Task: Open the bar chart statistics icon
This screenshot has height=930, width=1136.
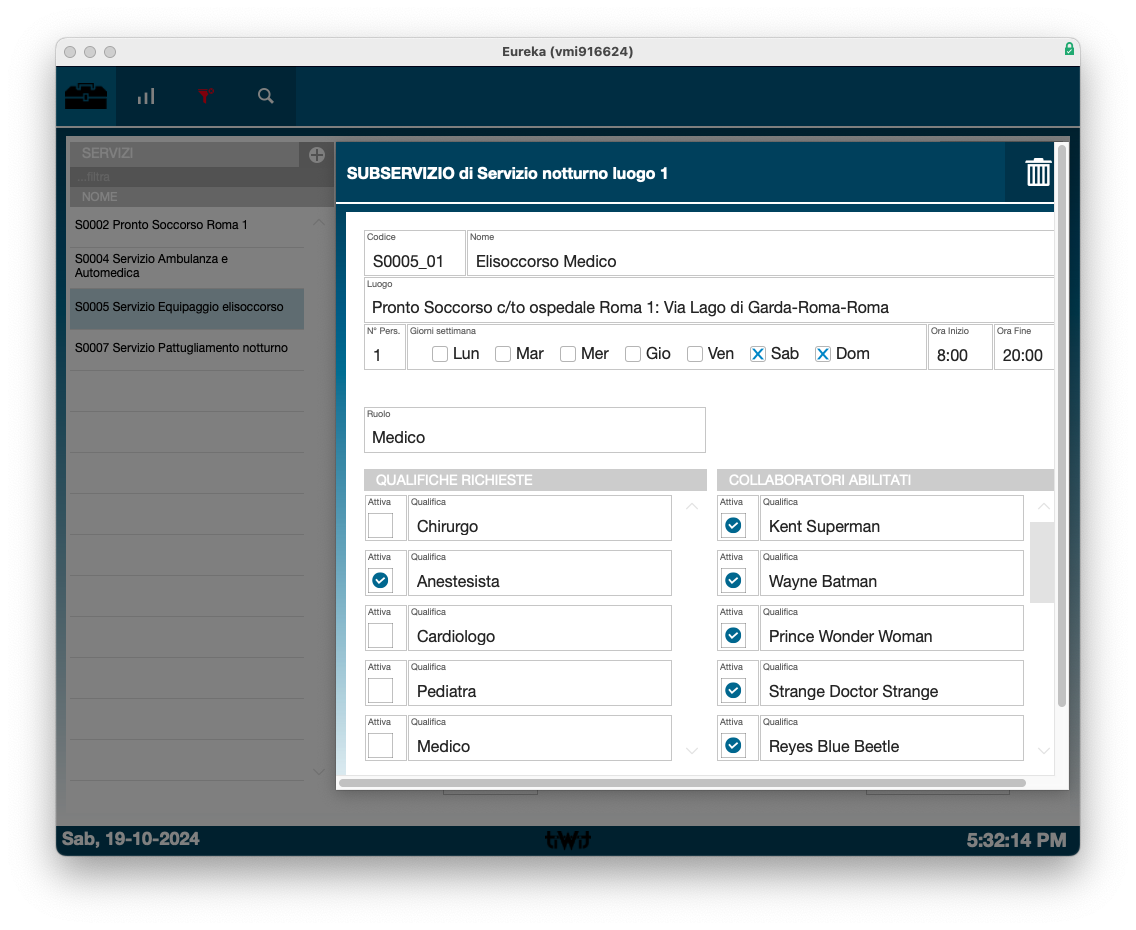Action: pyautogui.click(x=146, y=96)
